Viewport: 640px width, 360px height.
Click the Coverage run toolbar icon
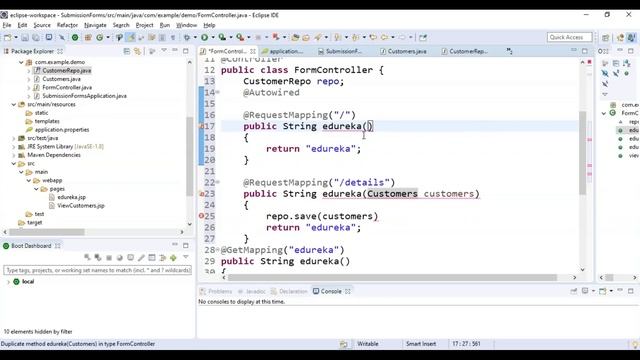(222, 38)
